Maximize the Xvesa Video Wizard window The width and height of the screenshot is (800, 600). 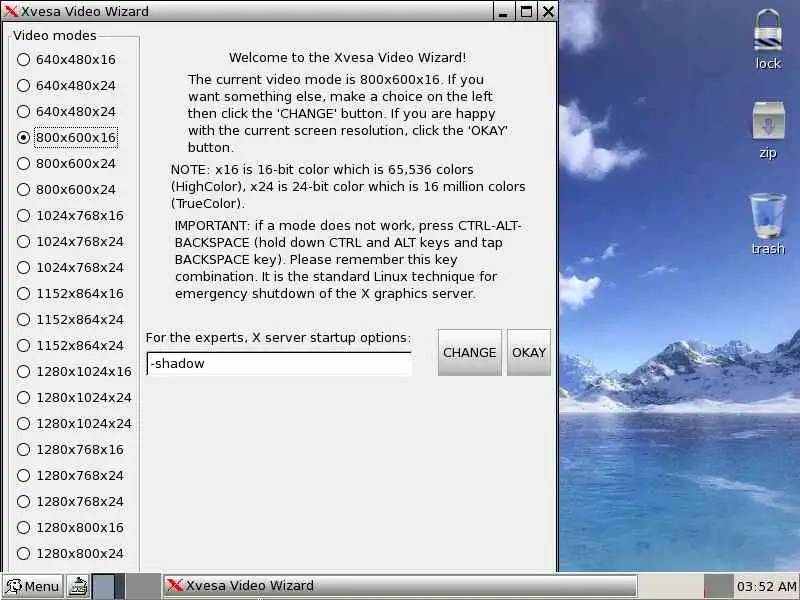click(526, 11)
